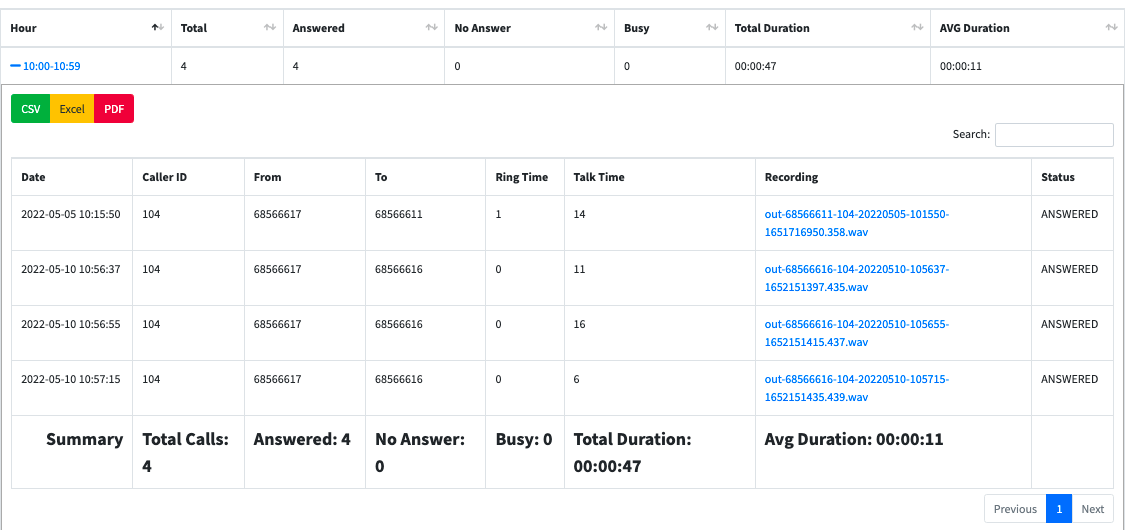Click Avg Duration: 00:00:11 summary cell
Screen dimensions: 1130x530
click(x=894, y=452)
